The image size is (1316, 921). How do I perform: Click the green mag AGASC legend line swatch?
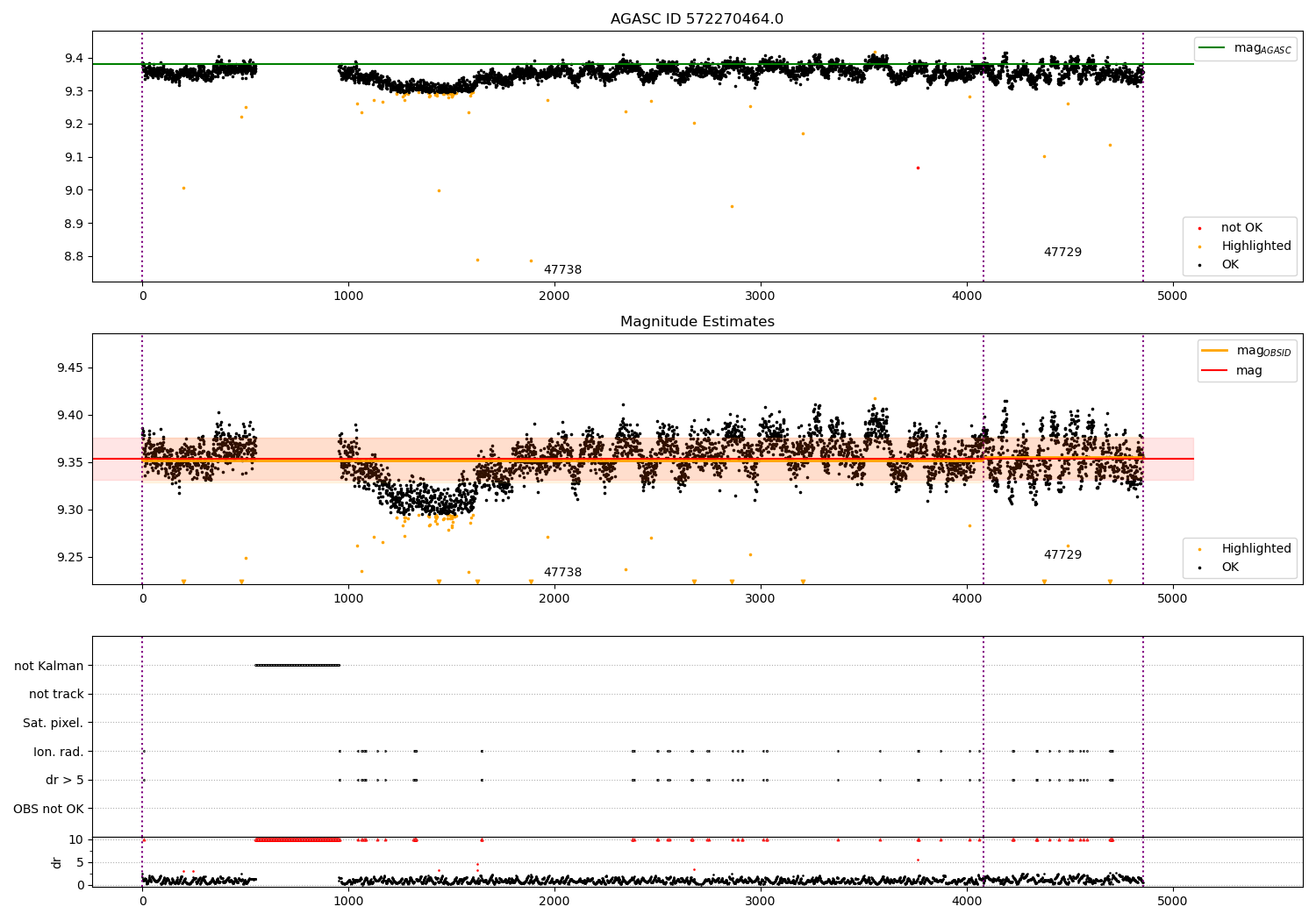click(1212, 48)
